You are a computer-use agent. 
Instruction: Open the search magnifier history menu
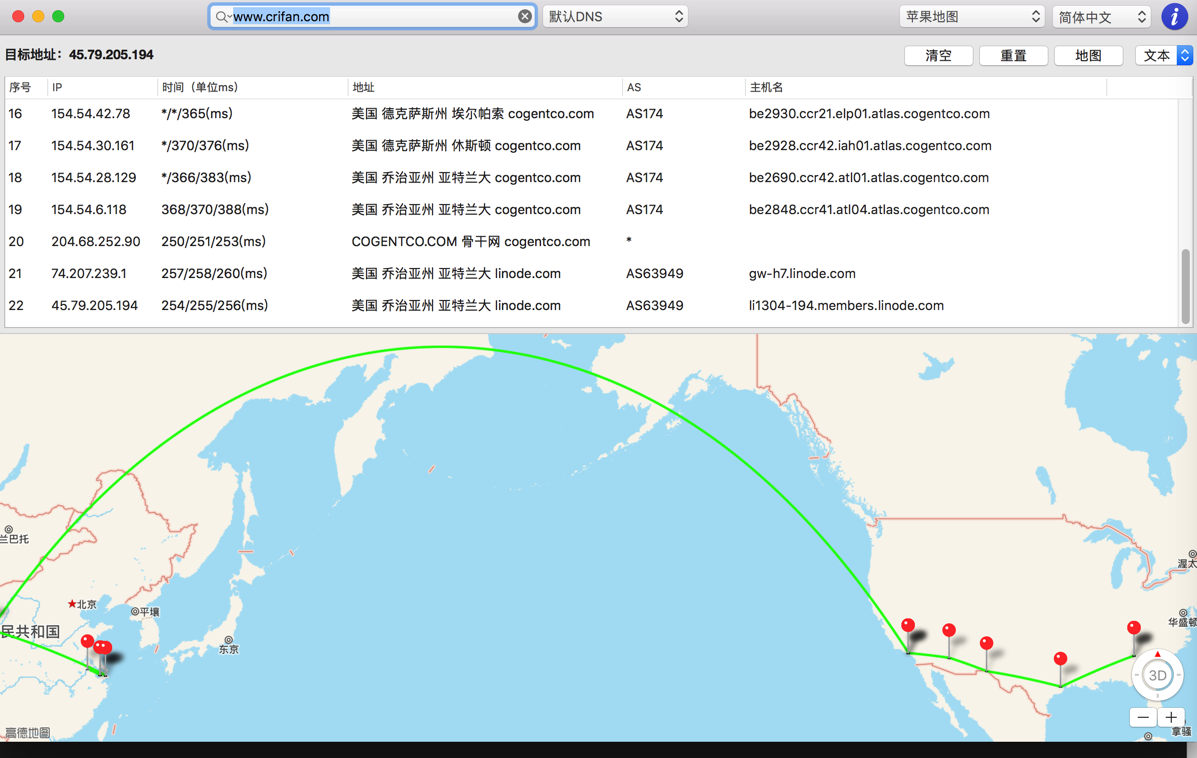point(222,16)
